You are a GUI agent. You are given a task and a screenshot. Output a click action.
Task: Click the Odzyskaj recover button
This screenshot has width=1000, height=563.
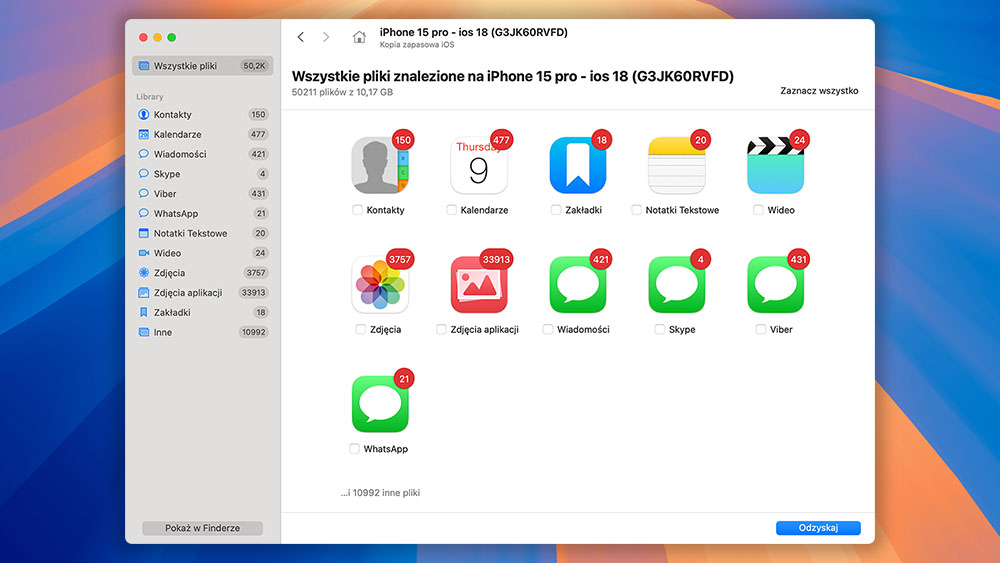click(818, 528)
